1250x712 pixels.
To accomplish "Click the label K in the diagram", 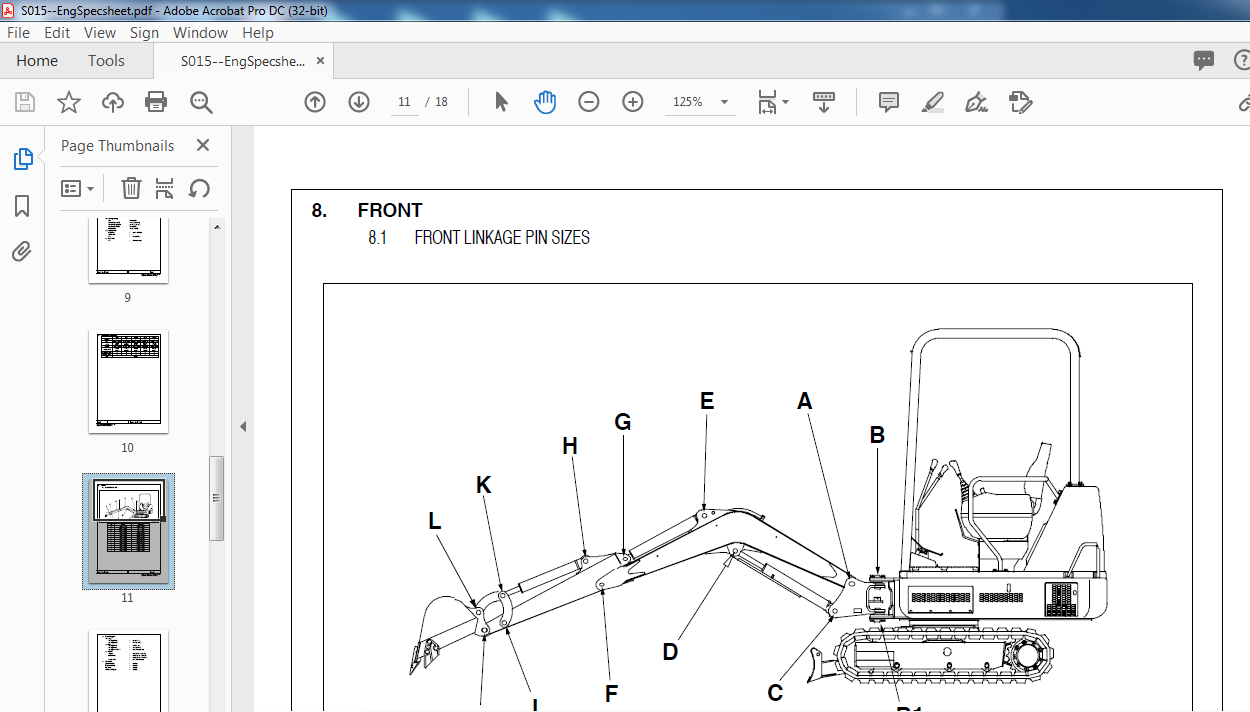I will click(x=484, y=485).
